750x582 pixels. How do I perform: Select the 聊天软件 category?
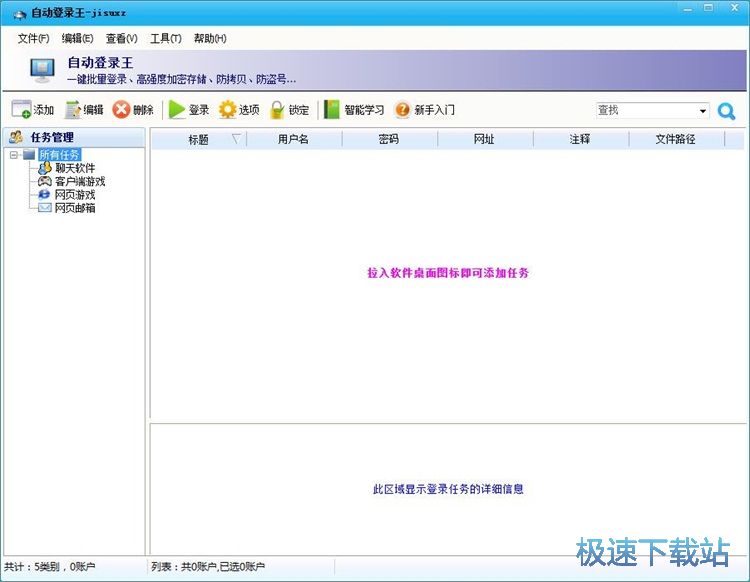coord(75,168)
